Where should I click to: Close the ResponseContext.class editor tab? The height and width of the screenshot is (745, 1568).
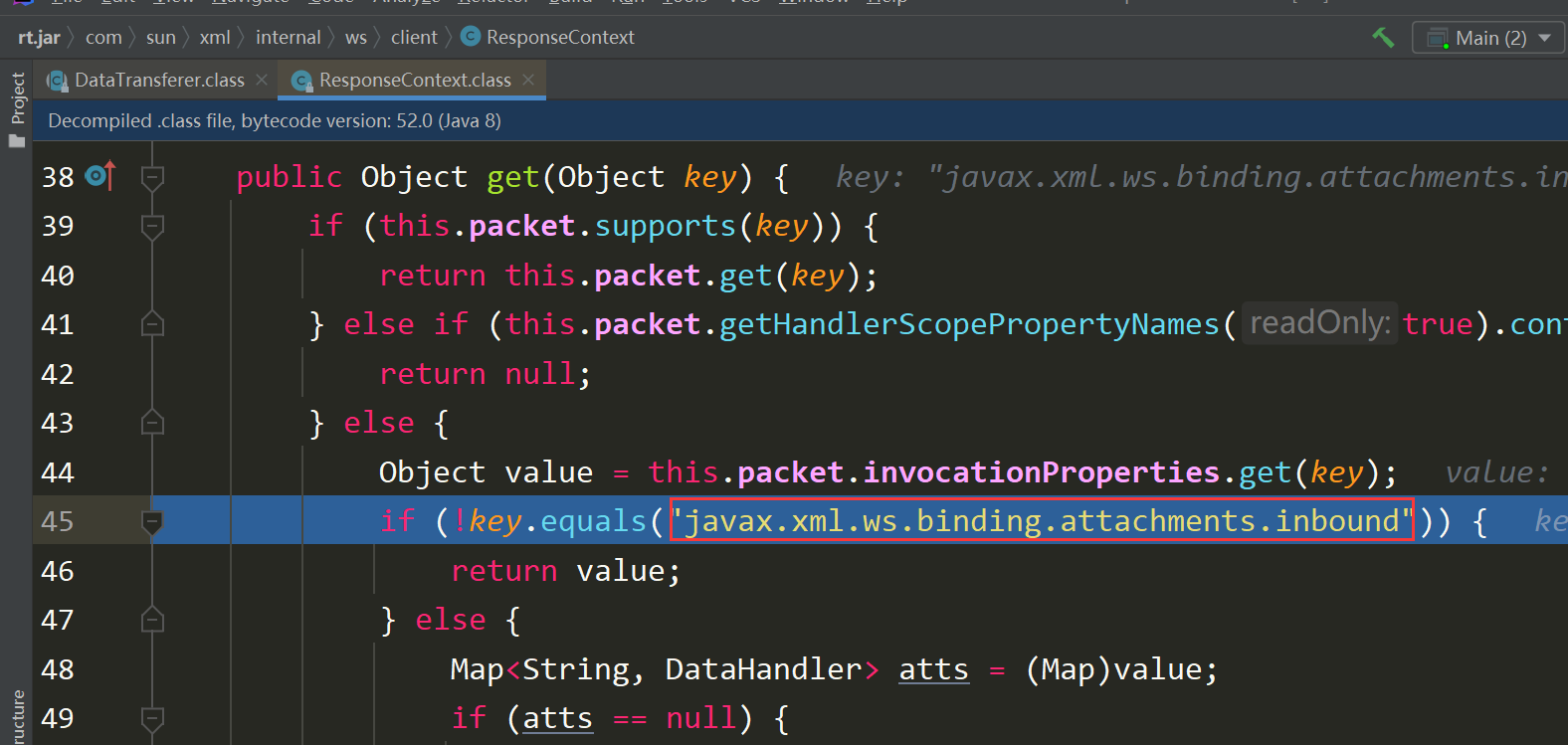coord(528,80)
